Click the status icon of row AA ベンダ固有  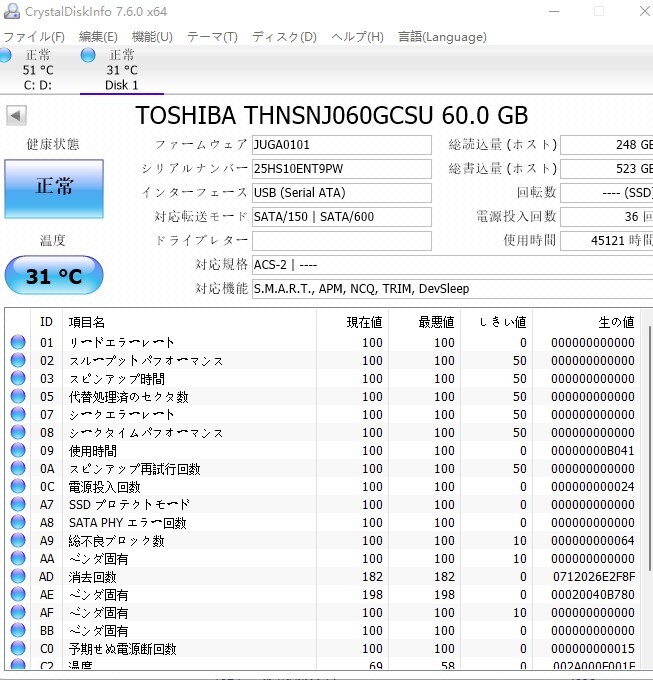pyautogui.click(x=18, y=558)
